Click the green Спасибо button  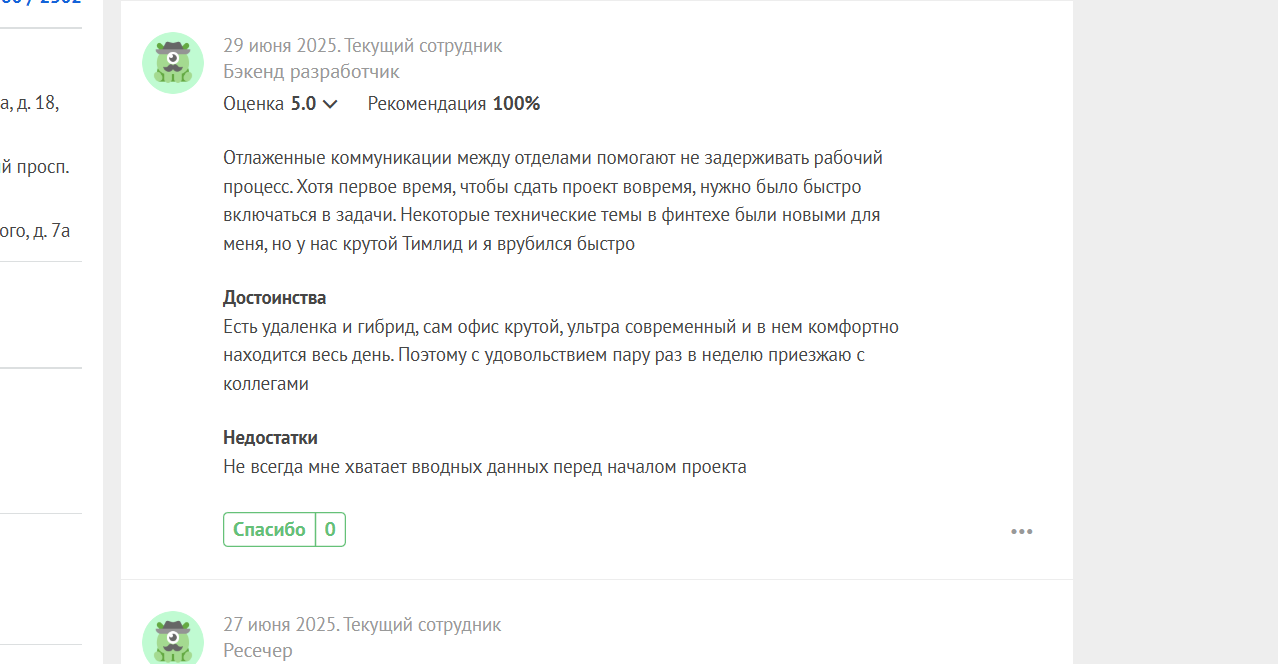coord(270,530)
